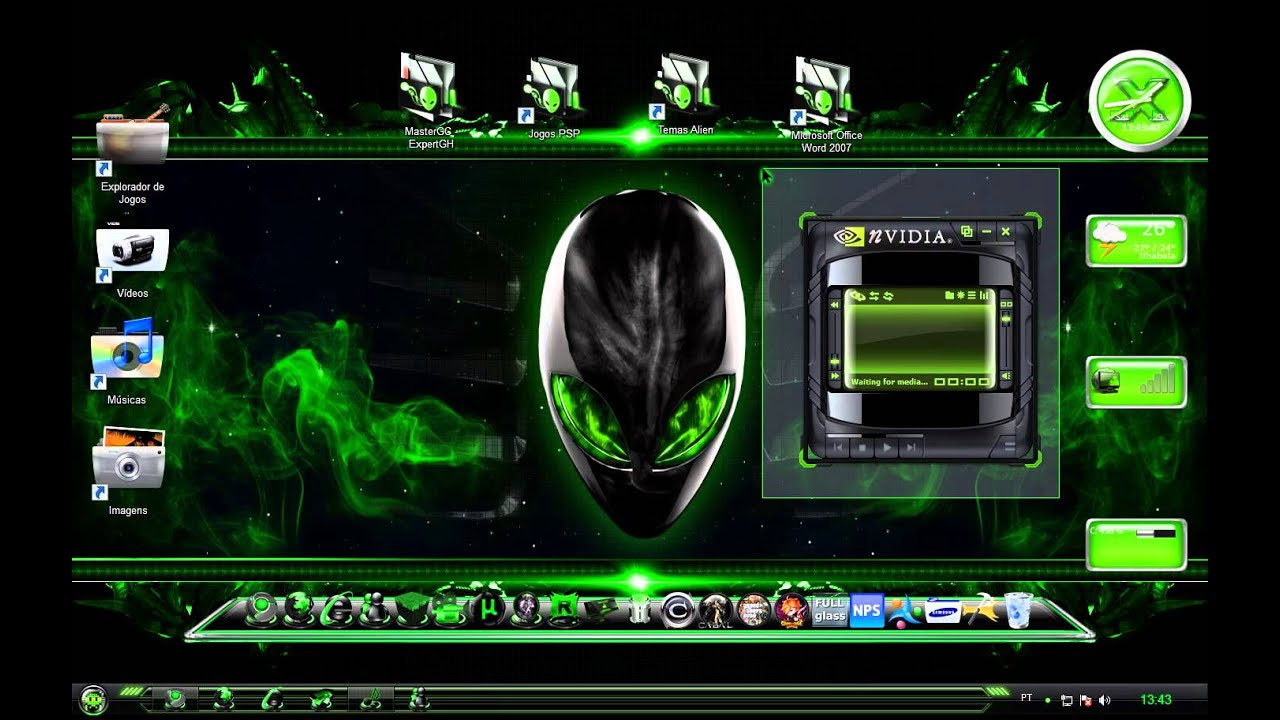Click the green CPU meter gadget
The image size is (1280, 720).
tap(1136, 544)
